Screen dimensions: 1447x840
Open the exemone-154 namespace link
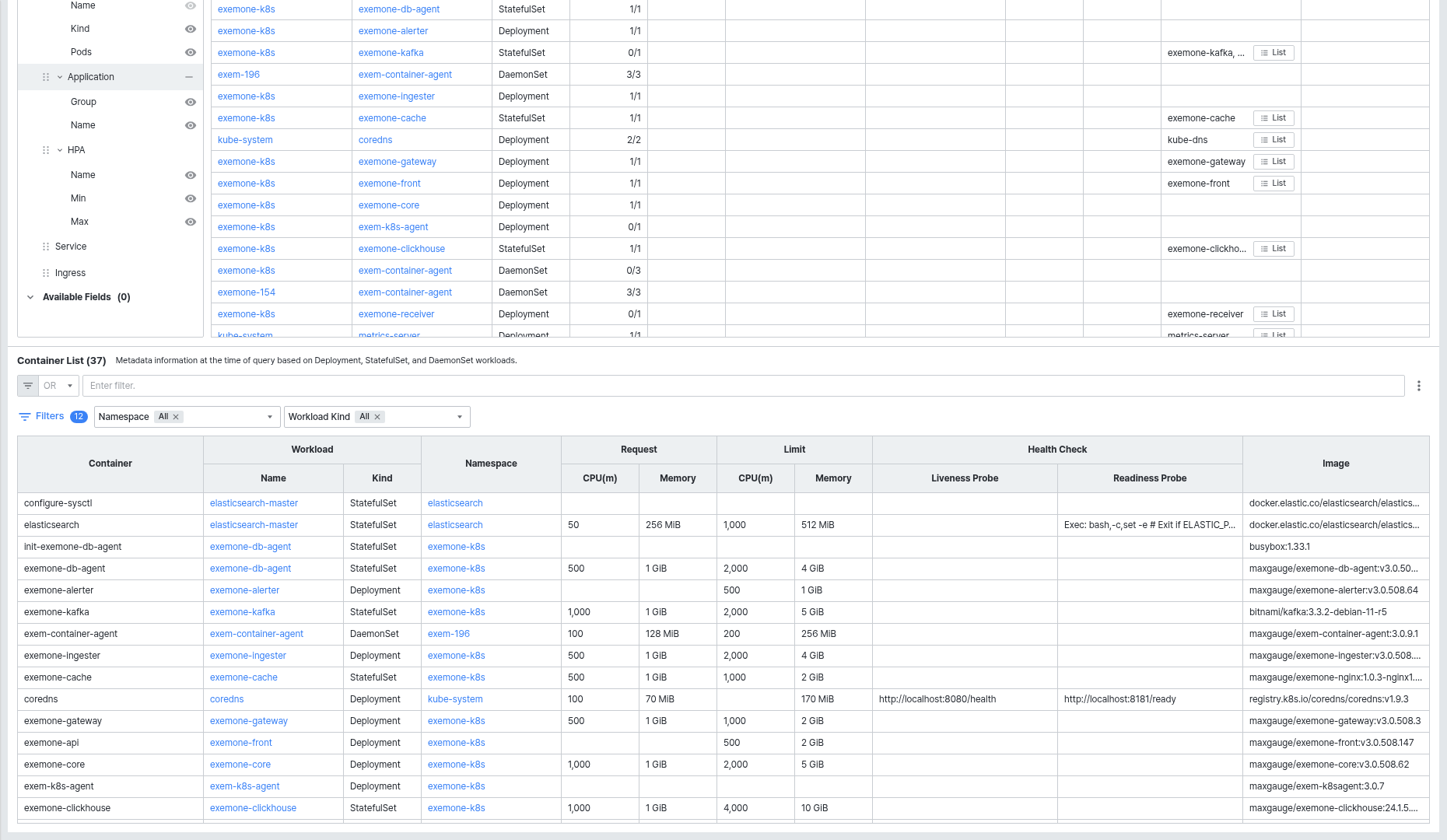[247, 292]
